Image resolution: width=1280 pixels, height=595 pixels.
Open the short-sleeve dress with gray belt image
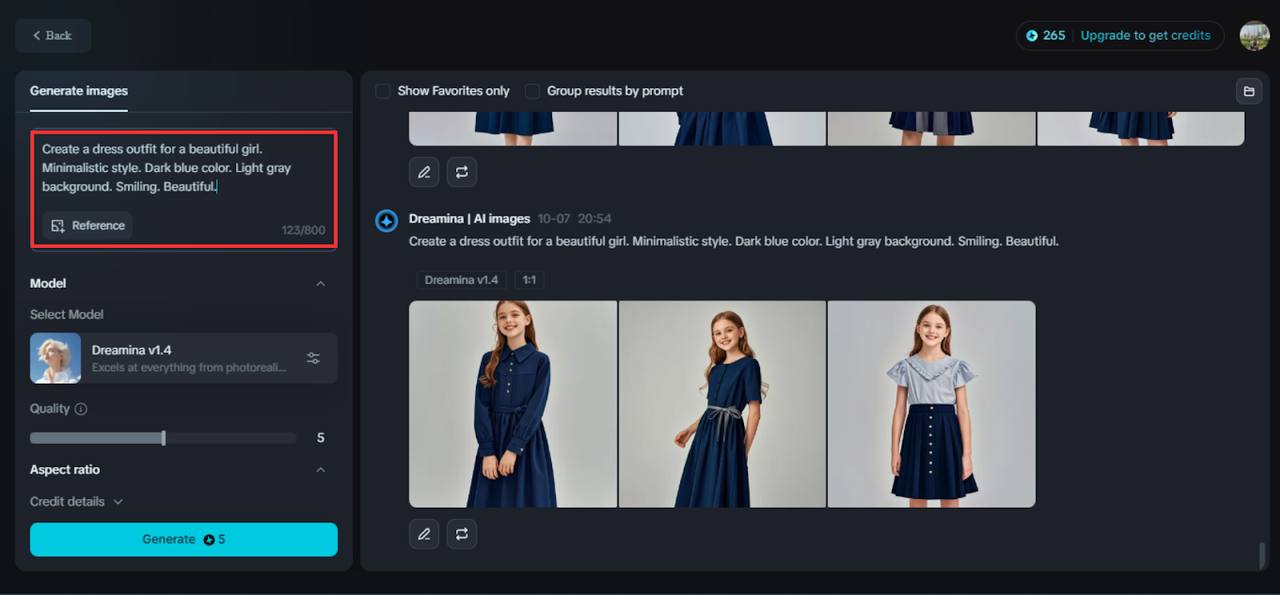(722, 404)
